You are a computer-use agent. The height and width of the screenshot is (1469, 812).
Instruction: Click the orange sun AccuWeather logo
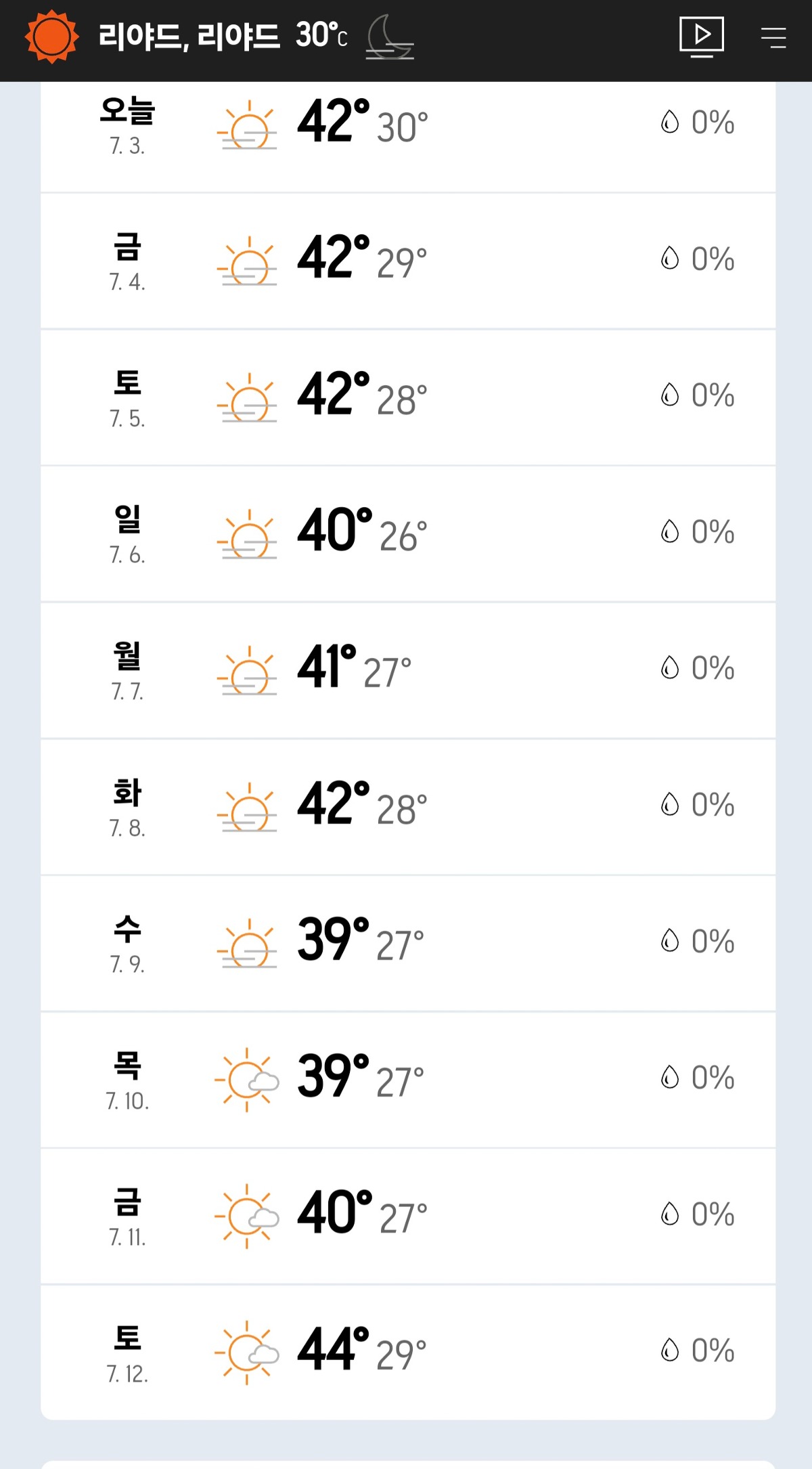click(51, 37)
